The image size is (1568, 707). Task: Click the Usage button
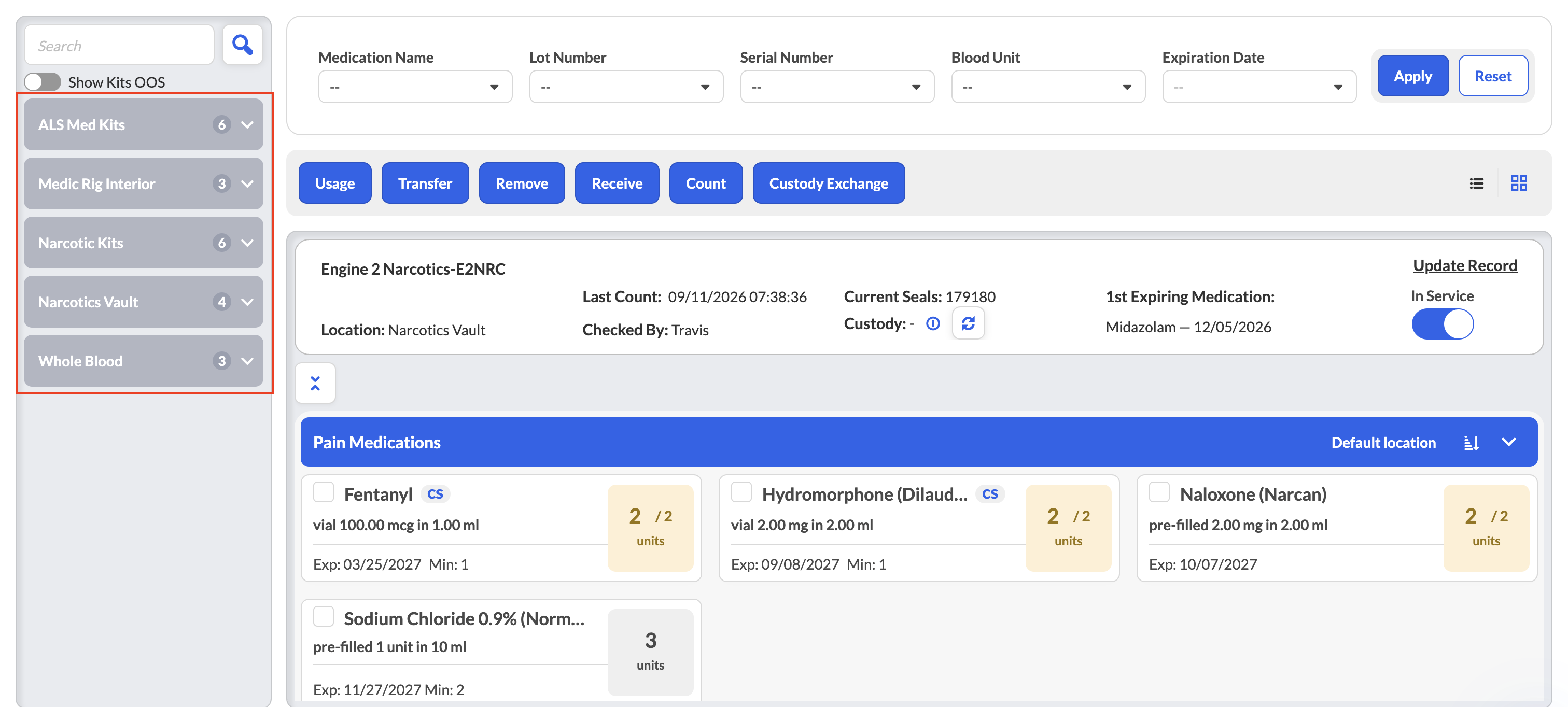(x=335, y=183)
